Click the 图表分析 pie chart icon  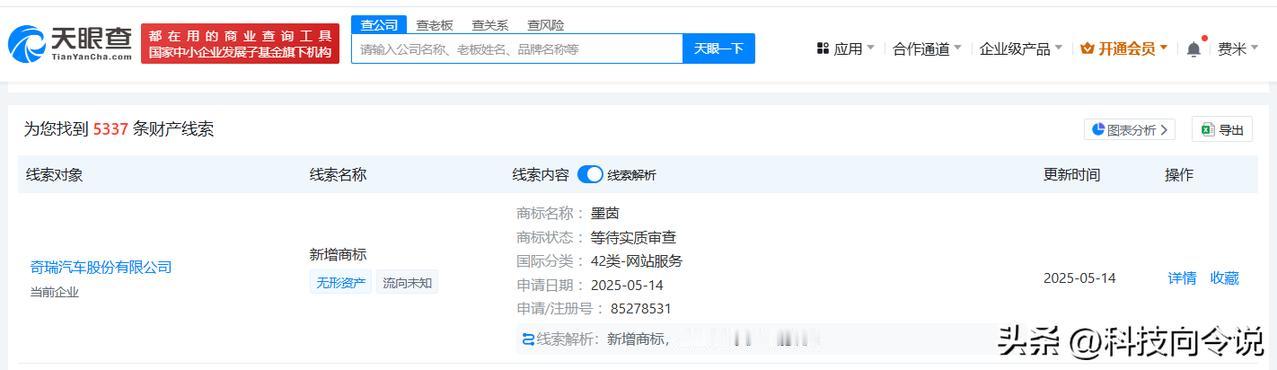click(x=1099, y=129)
